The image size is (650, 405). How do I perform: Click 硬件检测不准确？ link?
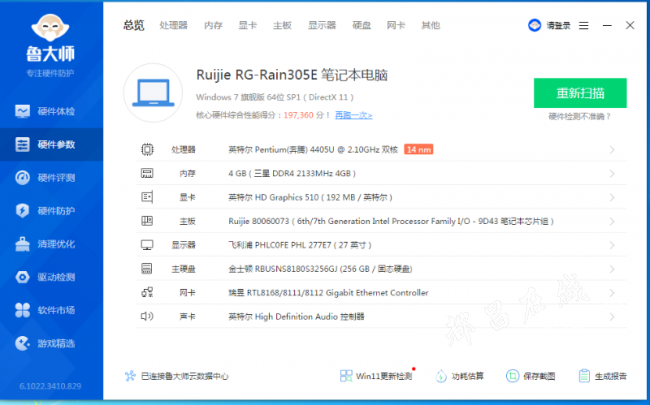tap(580, 116)
